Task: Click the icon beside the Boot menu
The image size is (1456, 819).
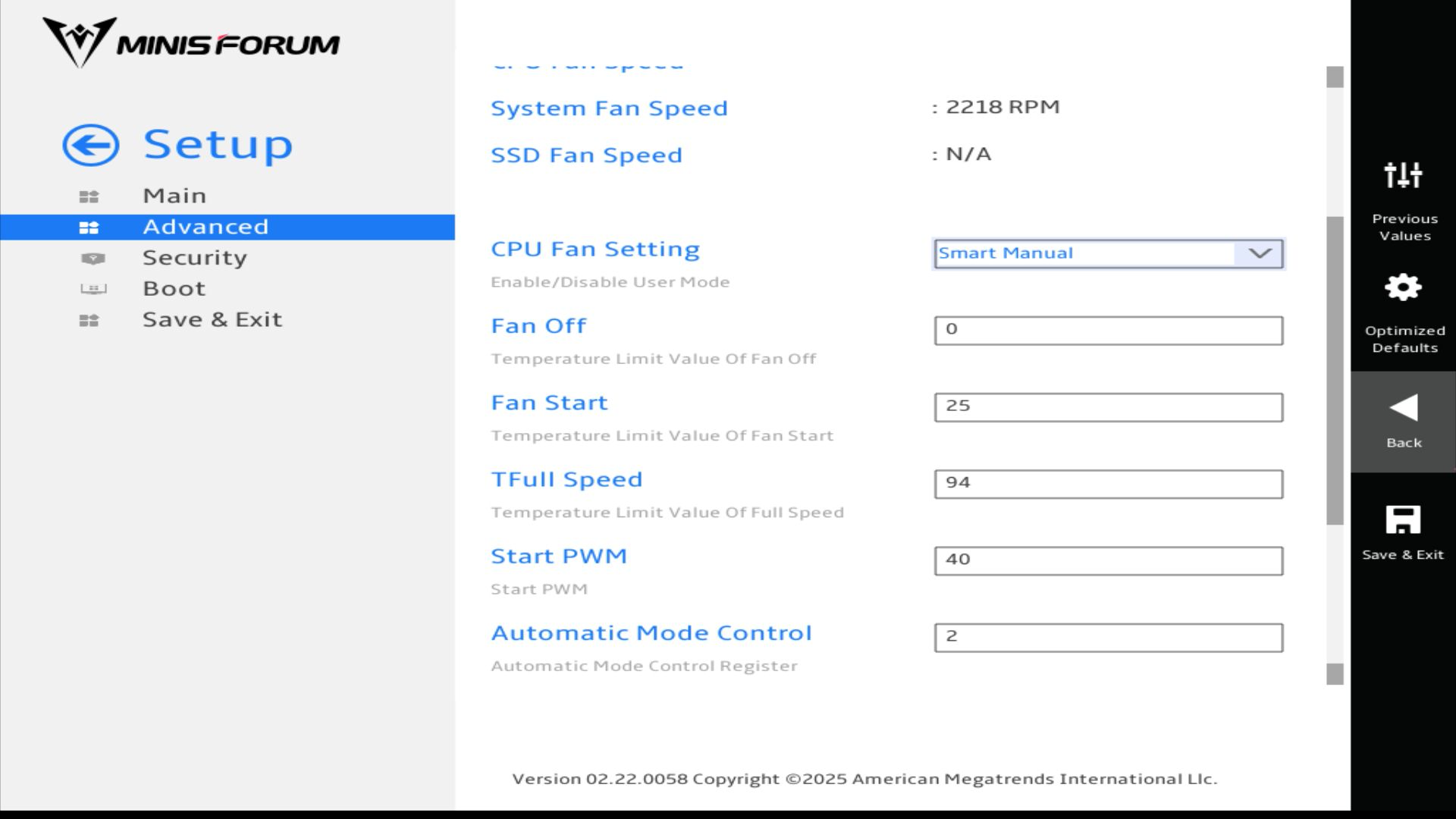Action: 93,289
